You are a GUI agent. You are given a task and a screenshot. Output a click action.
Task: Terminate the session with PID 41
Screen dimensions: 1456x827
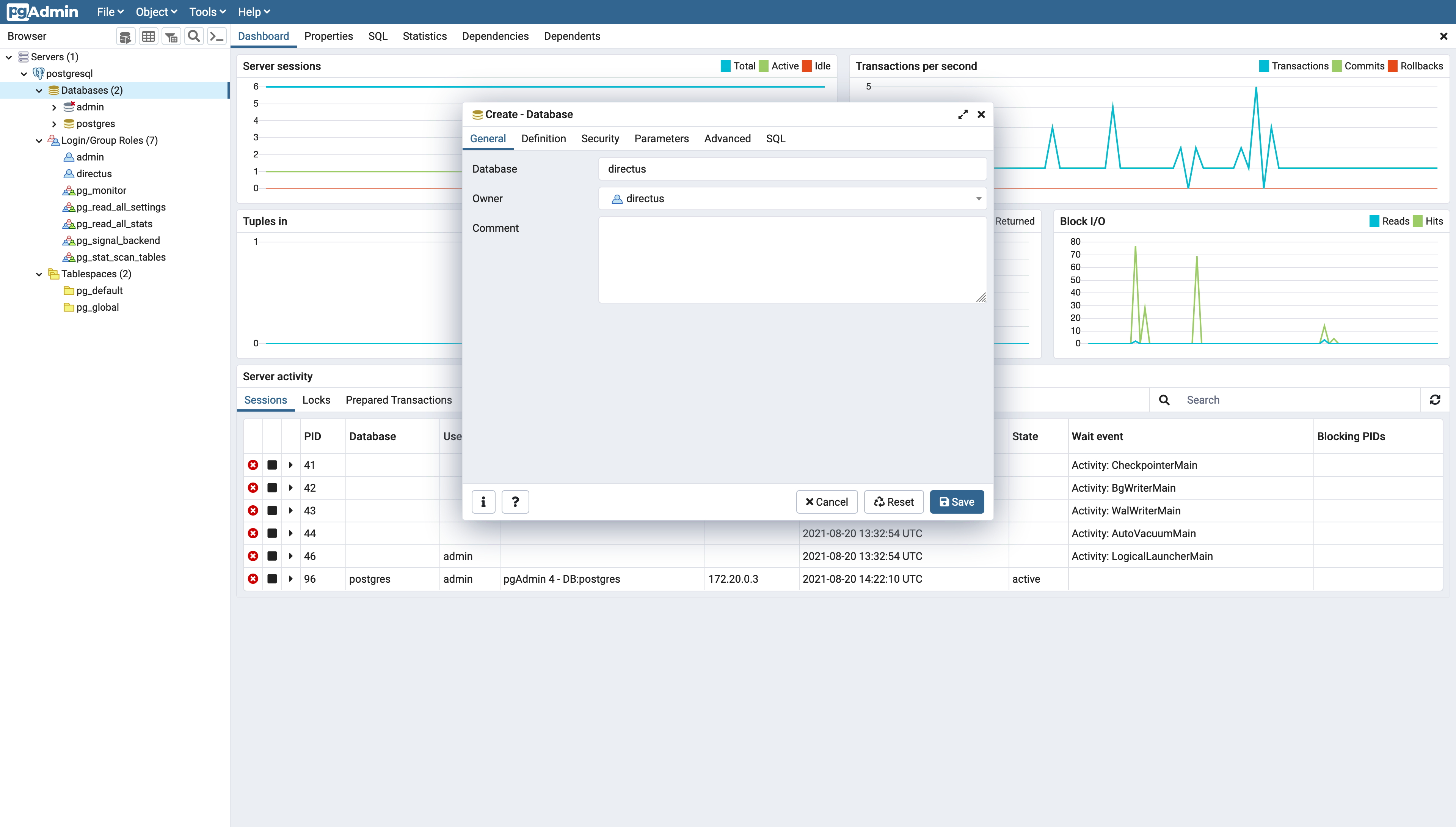pos(253,465)
